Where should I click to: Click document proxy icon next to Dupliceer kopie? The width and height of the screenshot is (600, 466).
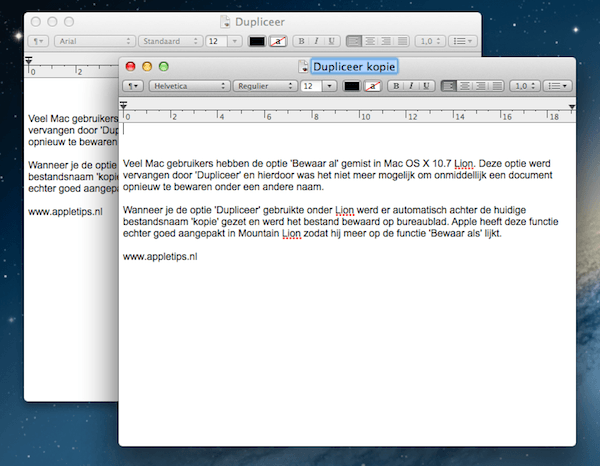pos(303,67)
